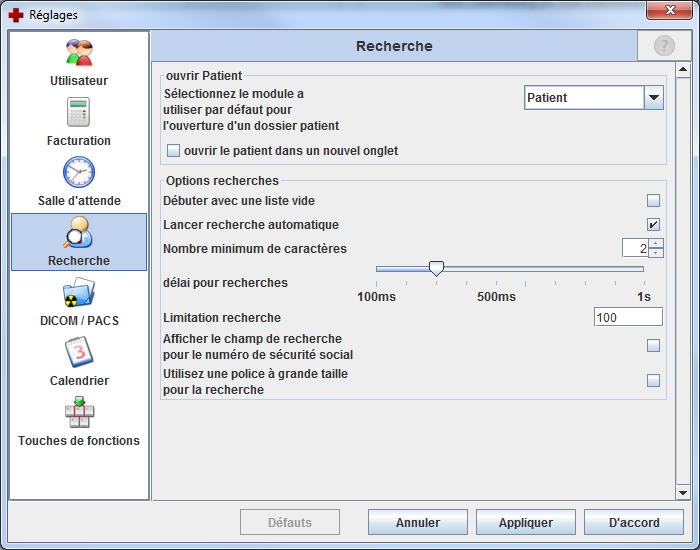
Task: Click the délai pour recherches slider handle
Action: (436, 268)
